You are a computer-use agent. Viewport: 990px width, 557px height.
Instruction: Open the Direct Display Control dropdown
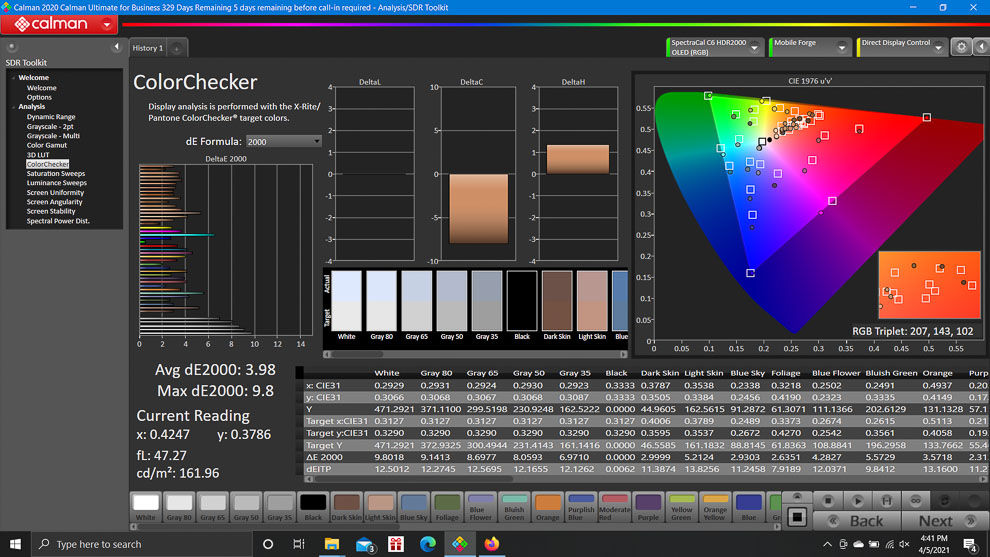pos(938,48)
